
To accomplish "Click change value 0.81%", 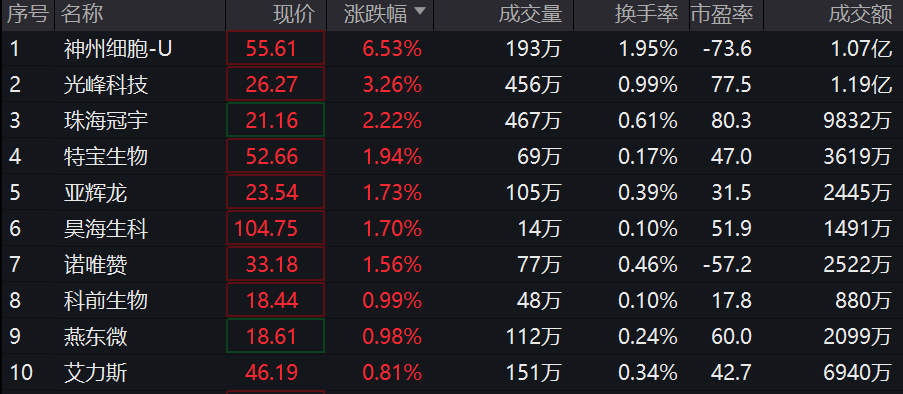I will click(x=392, y=373).
